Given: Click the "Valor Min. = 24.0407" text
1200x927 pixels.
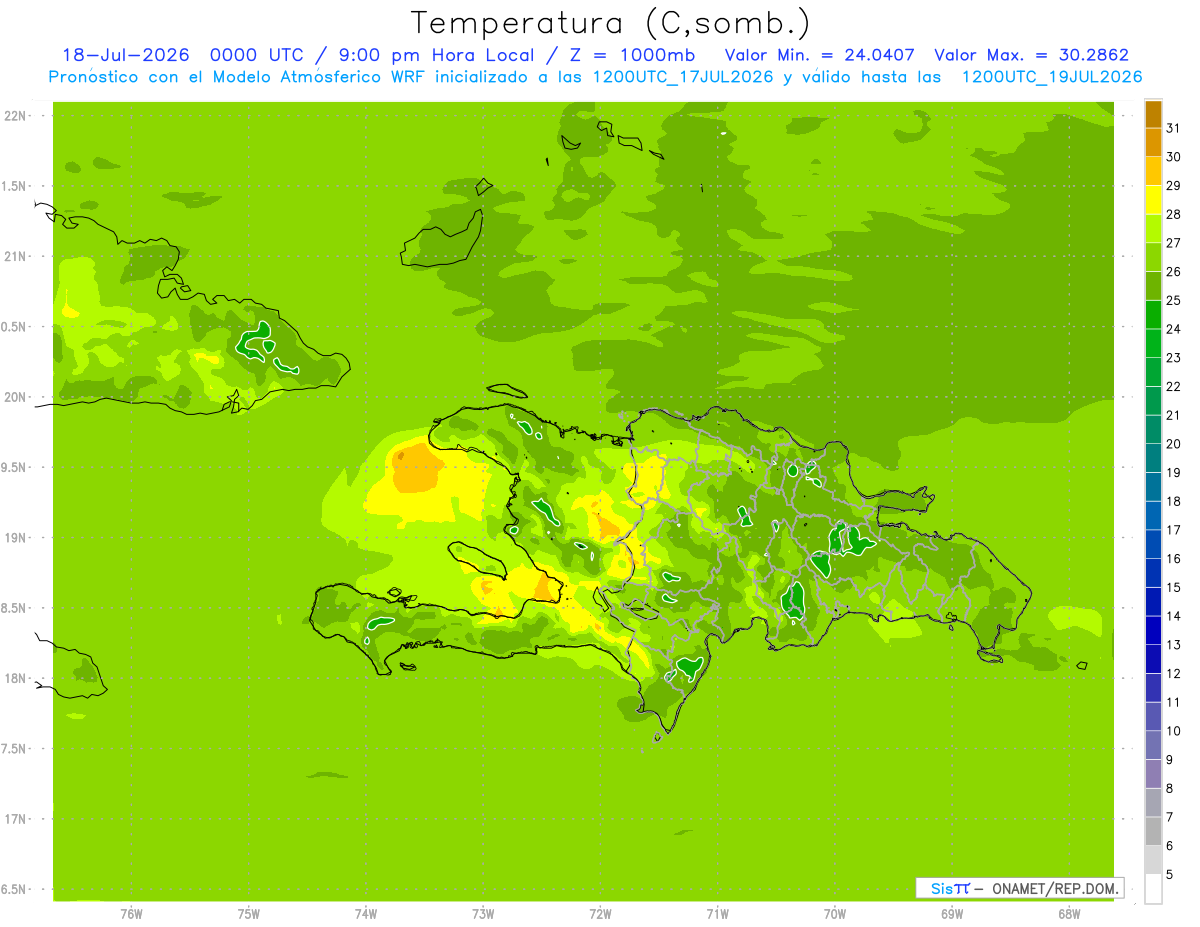Looking at the screenshot, I should 819,55.
